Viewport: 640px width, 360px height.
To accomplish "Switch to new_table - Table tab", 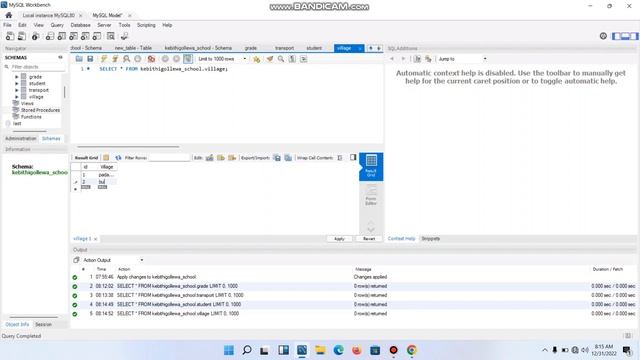I will point(133,48).
